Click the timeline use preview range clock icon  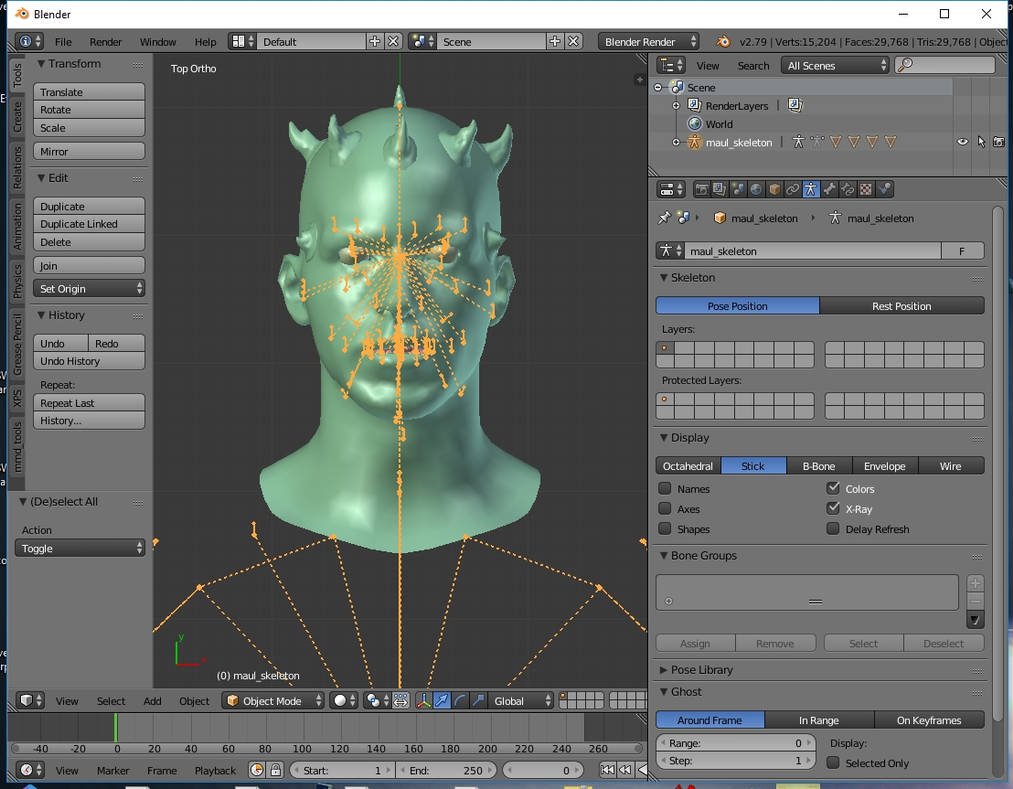coord(257,770)
